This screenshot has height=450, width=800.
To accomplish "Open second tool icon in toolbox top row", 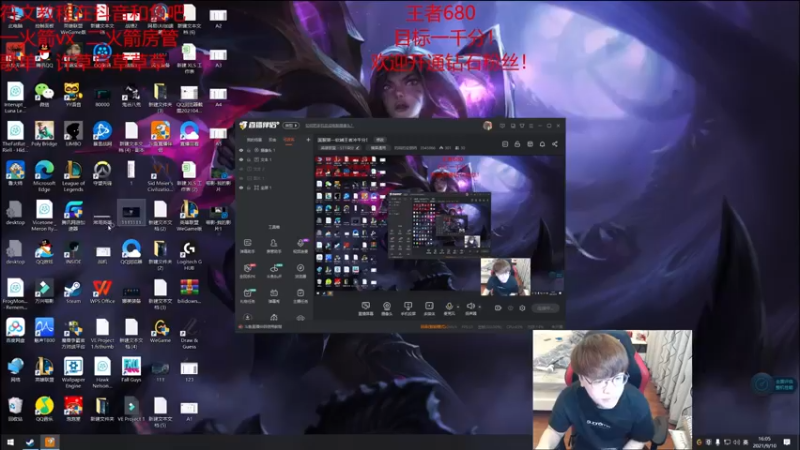I will pyautogui.click(x=274, y=245).
